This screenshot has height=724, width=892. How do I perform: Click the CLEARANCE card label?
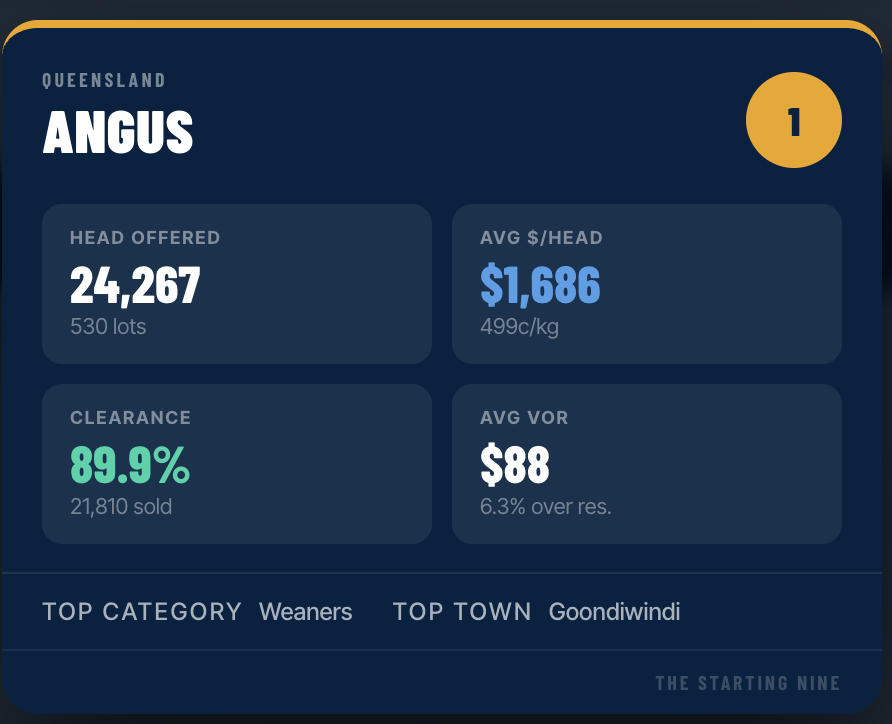[130, 418]
